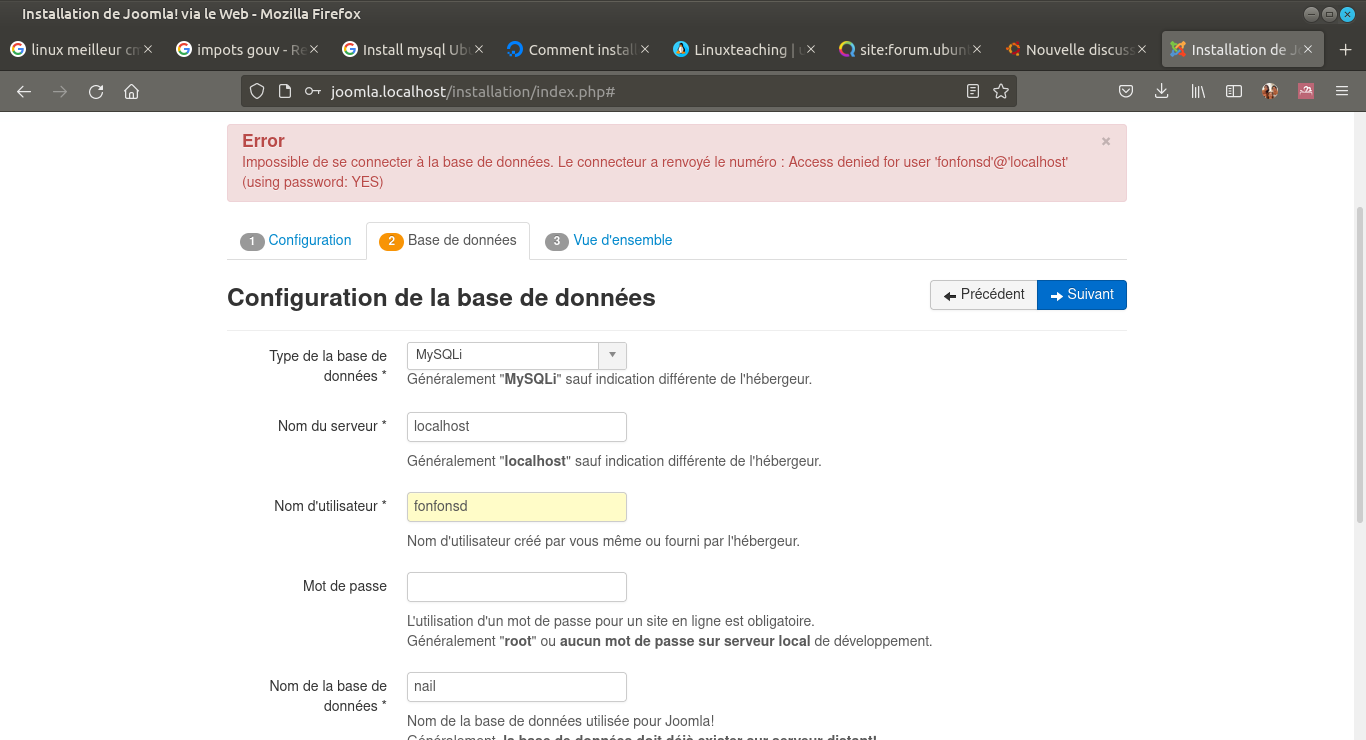Open the Firefox home page
This screenshot has height=740, width=1366.
(131, 91)
